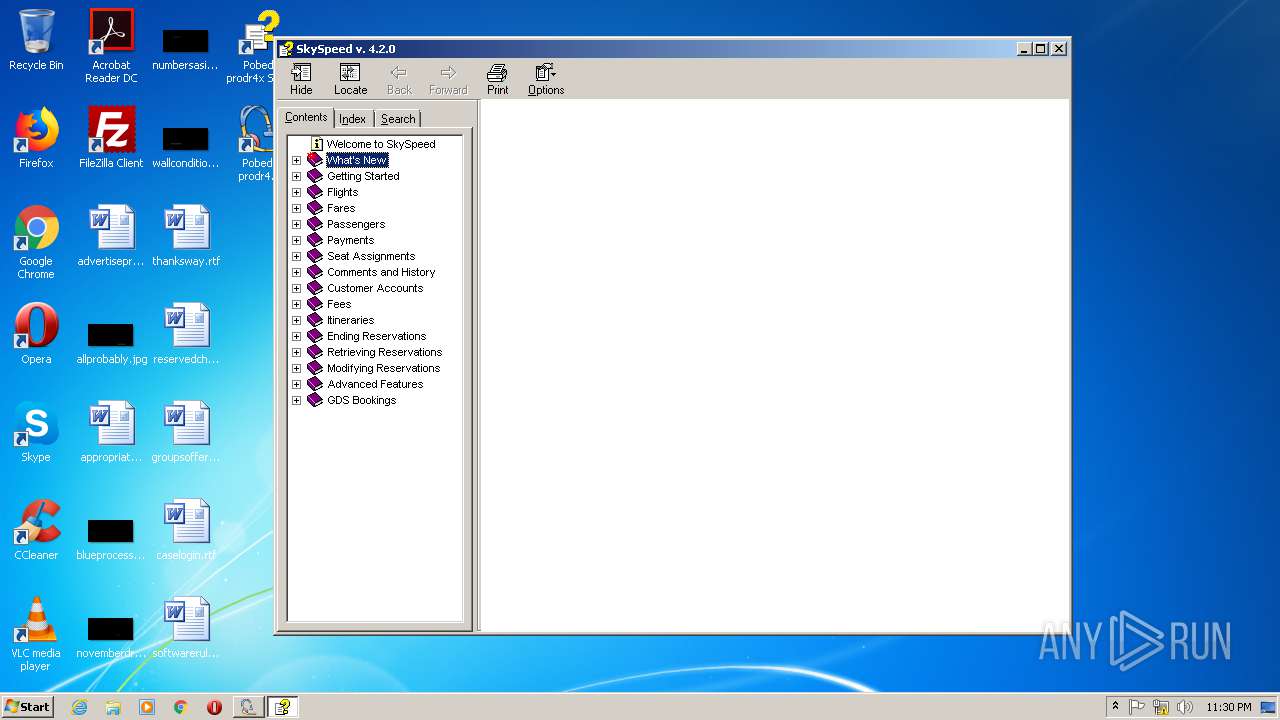Select the Advanced Features topic label
Screen dimensions: 1280x720
[x=375, y=384]
